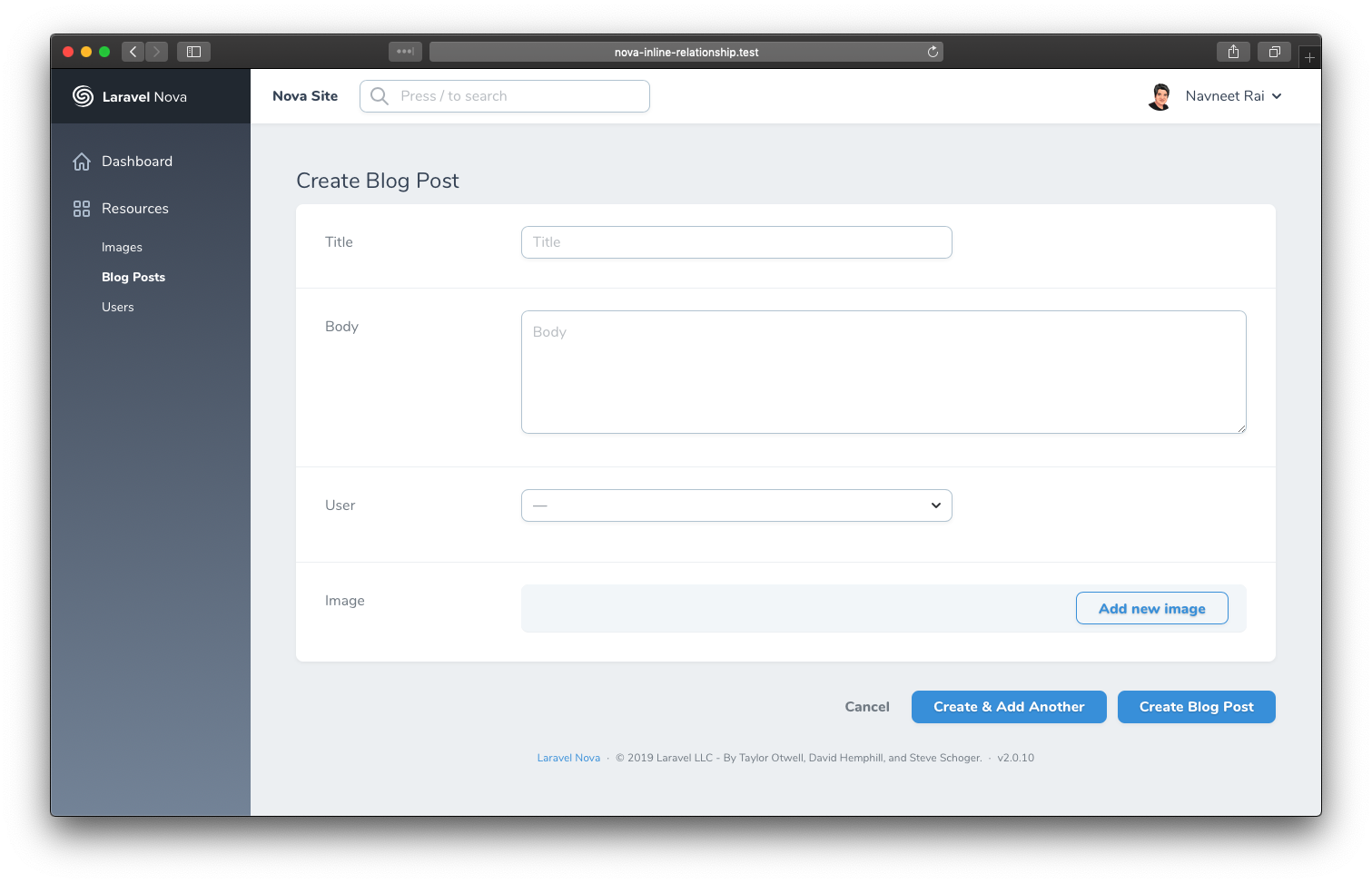Open the User selection dropdown

pyautogui.click(x=736, y=505)
